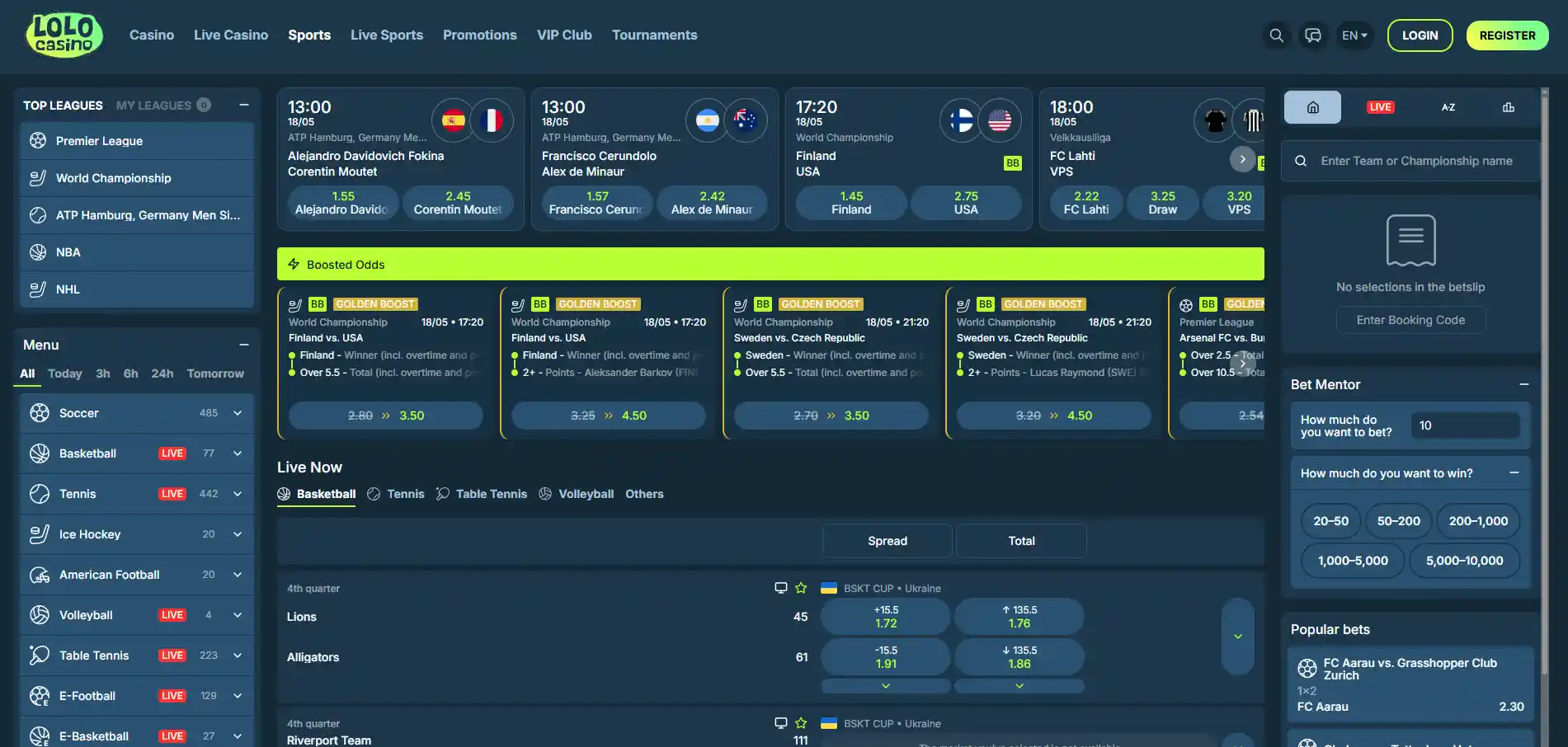This screenshot has height=747, width=1568.
Task: Open the A-Z sports listing icon
Action: click(1448, 107)
